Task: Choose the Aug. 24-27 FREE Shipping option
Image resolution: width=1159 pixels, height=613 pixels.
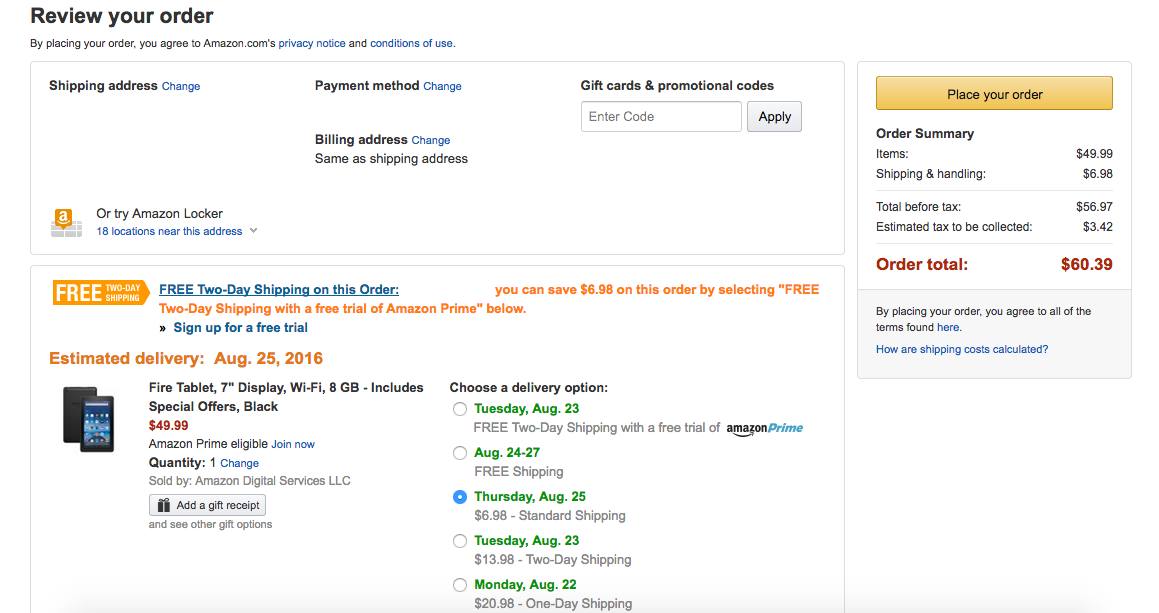Action: pos(460,452)
